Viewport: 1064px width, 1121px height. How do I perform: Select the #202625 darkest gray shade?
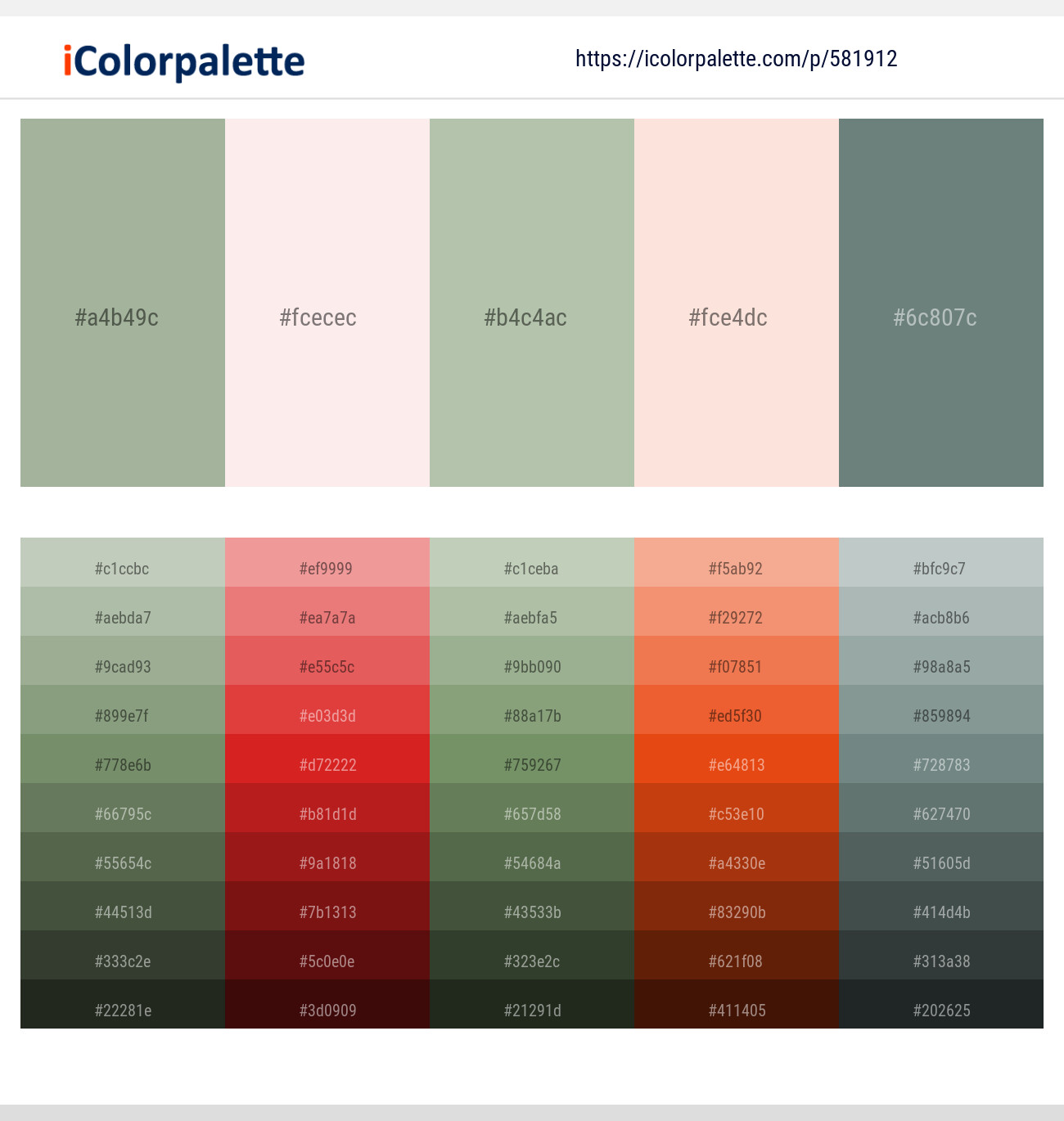pyautogui.click(x=940, y=1010)
